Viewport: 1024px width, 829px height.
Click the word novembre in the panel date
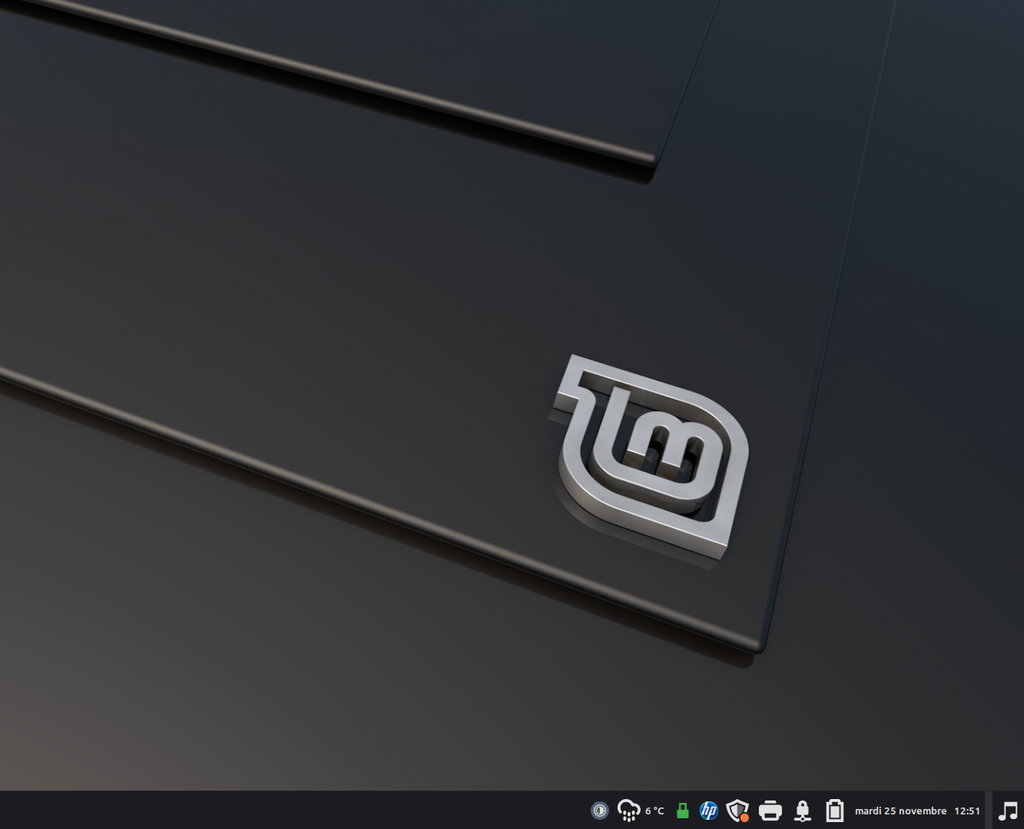pos(922,811)
